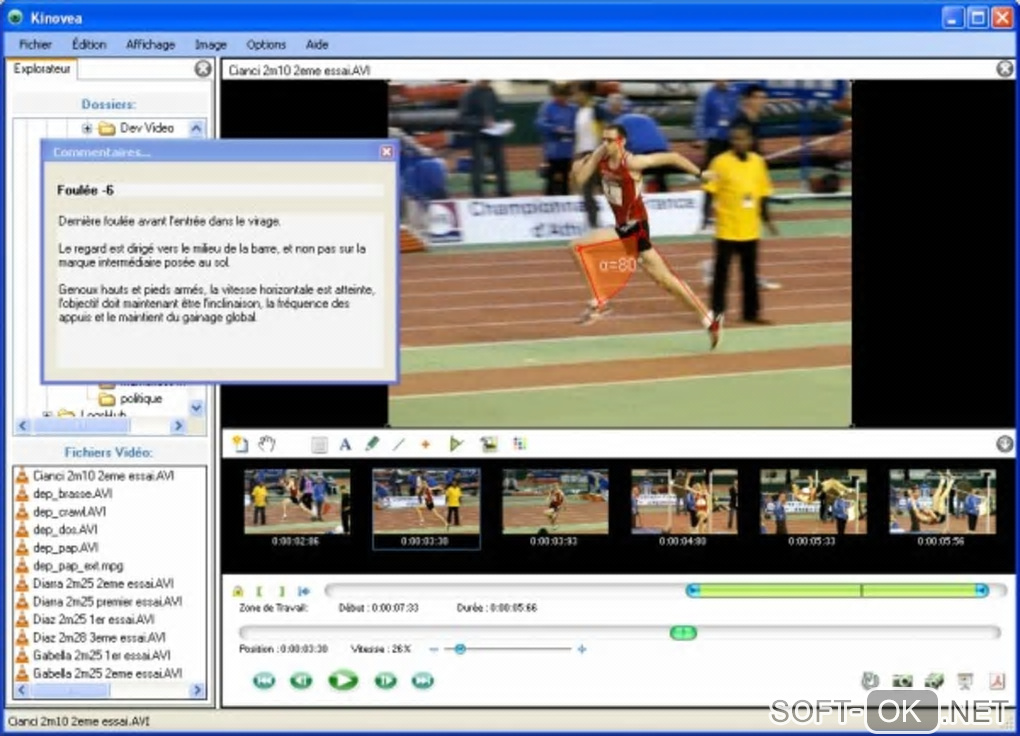Image resolution: width=1020 pixels, height=736 pixels.
Task: Select the politique folder
Action: tap(141, 398)
